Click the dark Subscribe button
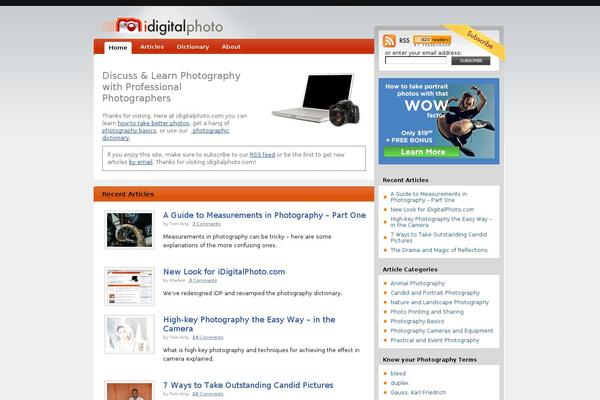This screenshot has width=600, height=400. pos(471,60)
